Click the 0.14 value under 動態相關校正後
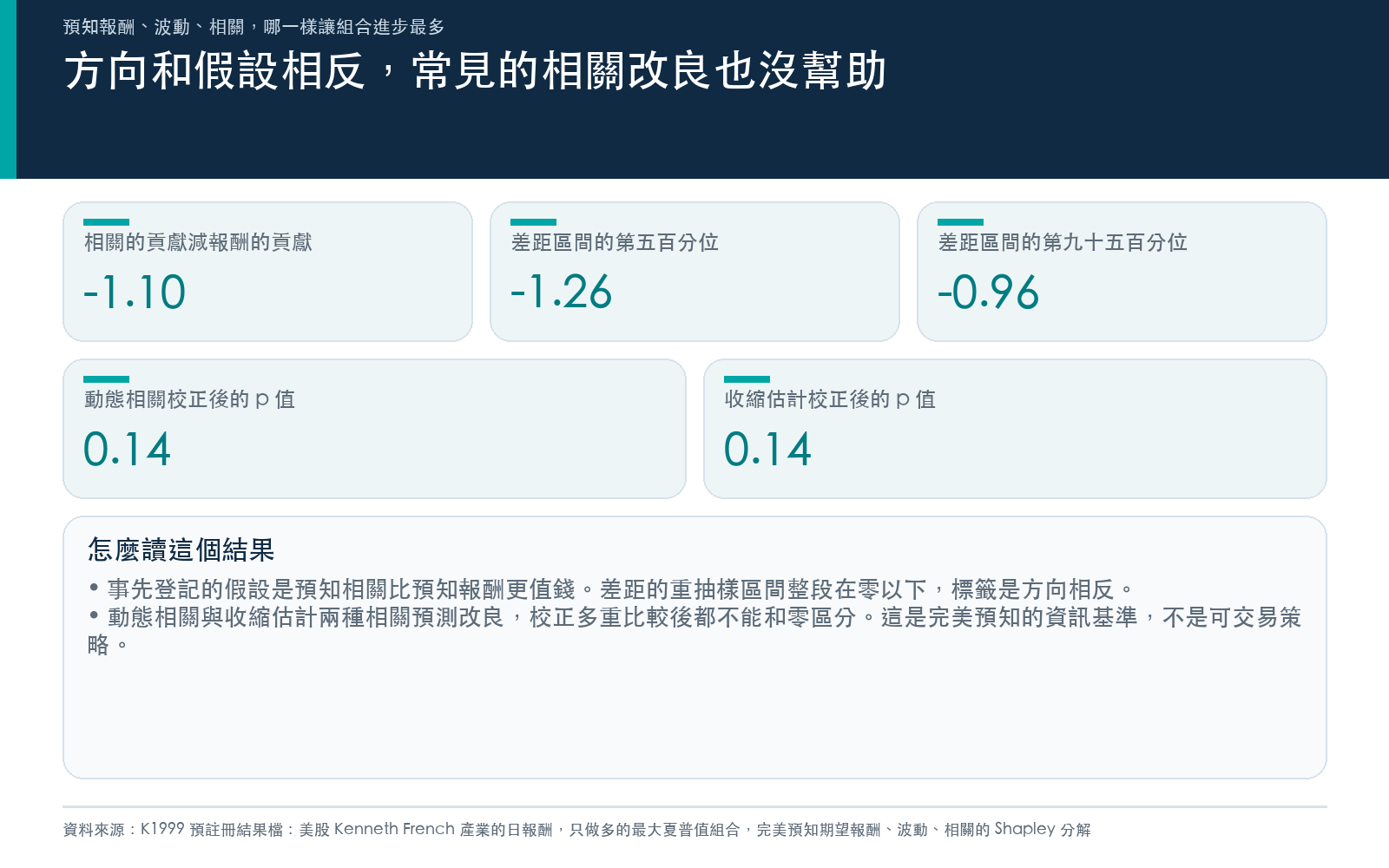Image resolution: width=1389 pixels, height=868 pixels. click(x=127, y=449)
